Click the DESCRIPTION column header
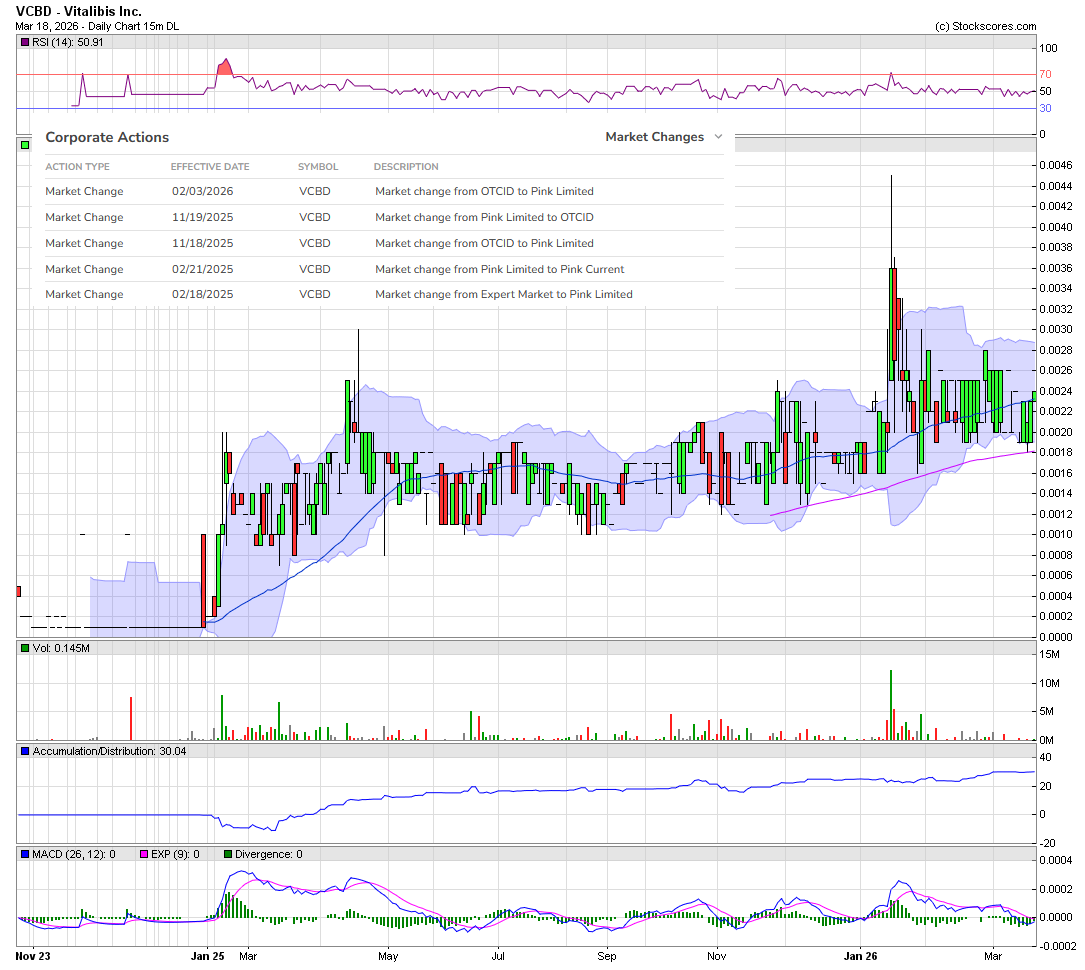Screen dimensions: 1085x970 [x=406, y=167]
